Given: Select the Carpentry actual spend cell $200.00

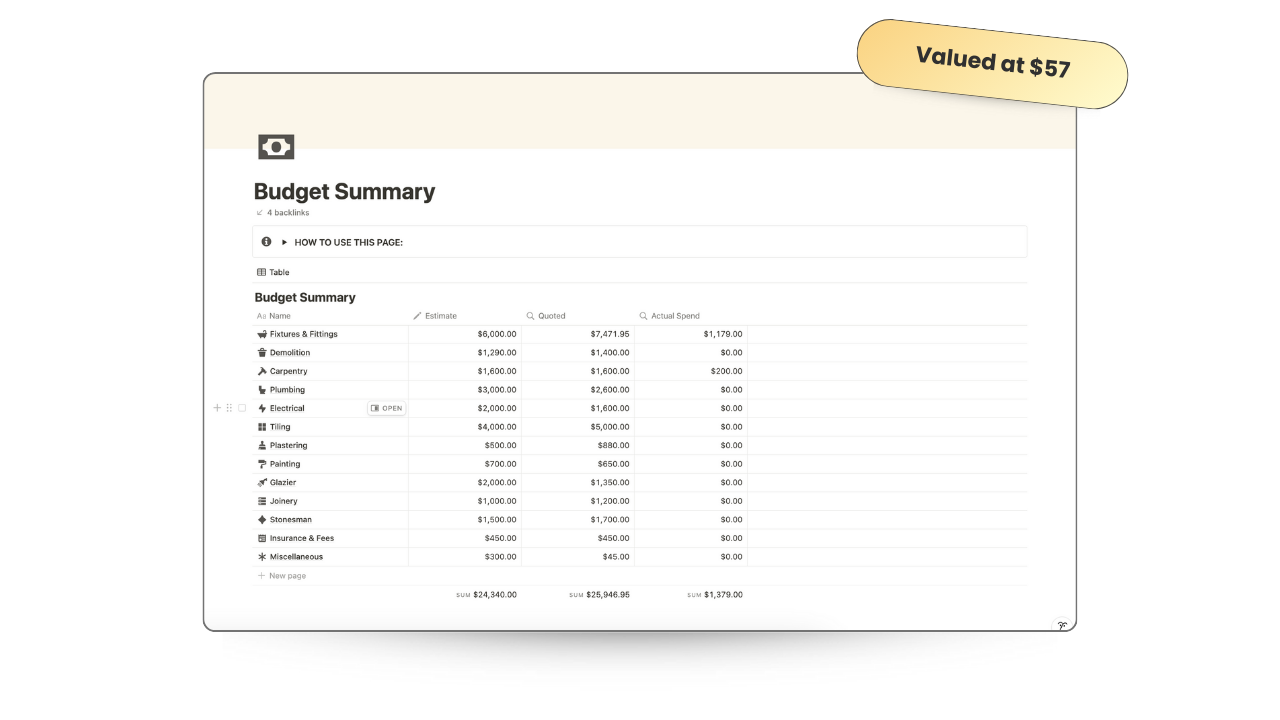Looking at the screenshot, I should [x=691, y=371].
